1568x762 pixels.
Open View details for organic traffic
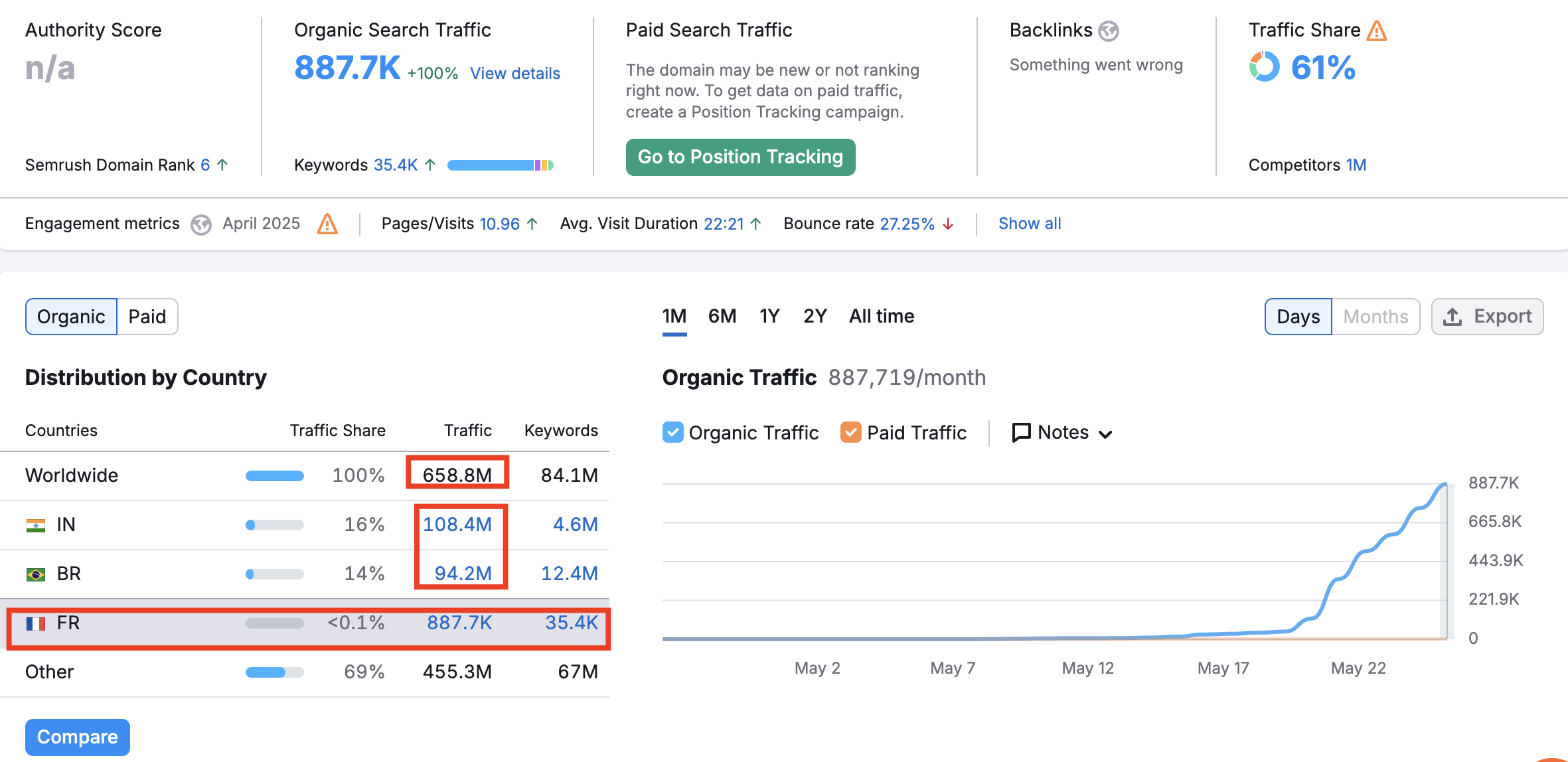(514, 74)
